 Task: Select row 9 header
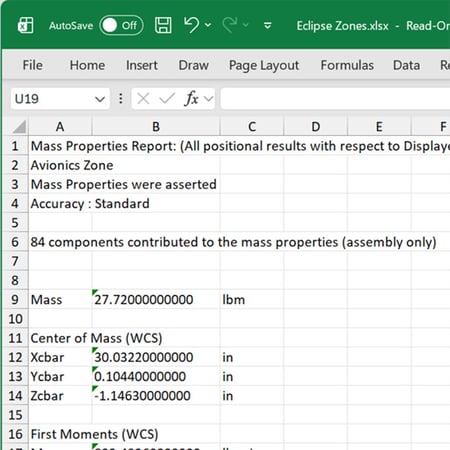(15, 299)
